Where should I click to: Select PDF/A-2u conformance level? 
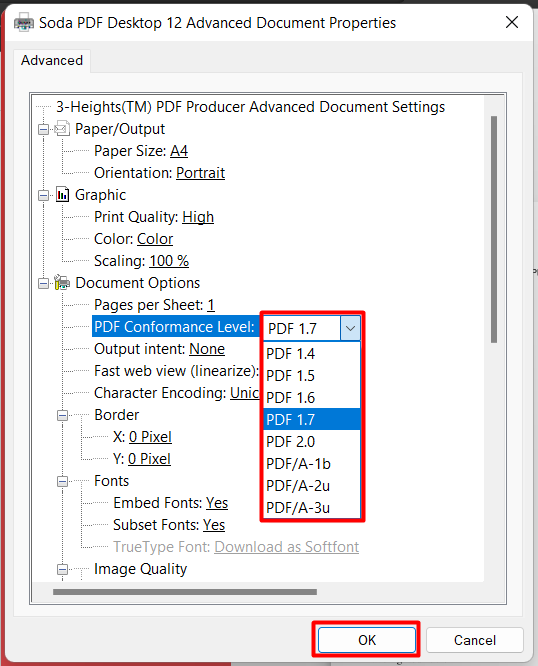(312, 486)
